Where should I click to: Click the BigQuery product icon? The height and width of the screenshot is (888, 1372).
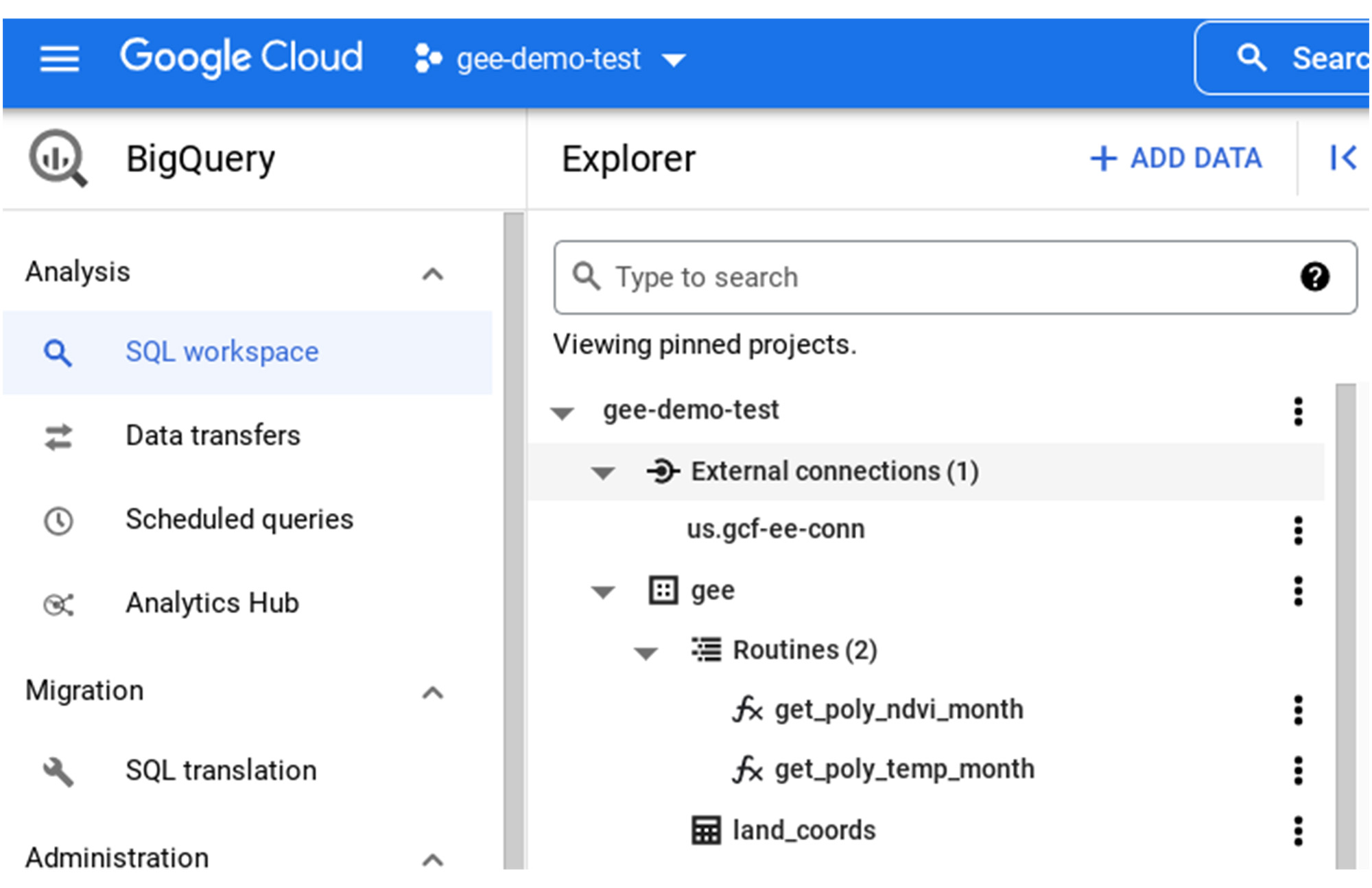click(58, 158)
